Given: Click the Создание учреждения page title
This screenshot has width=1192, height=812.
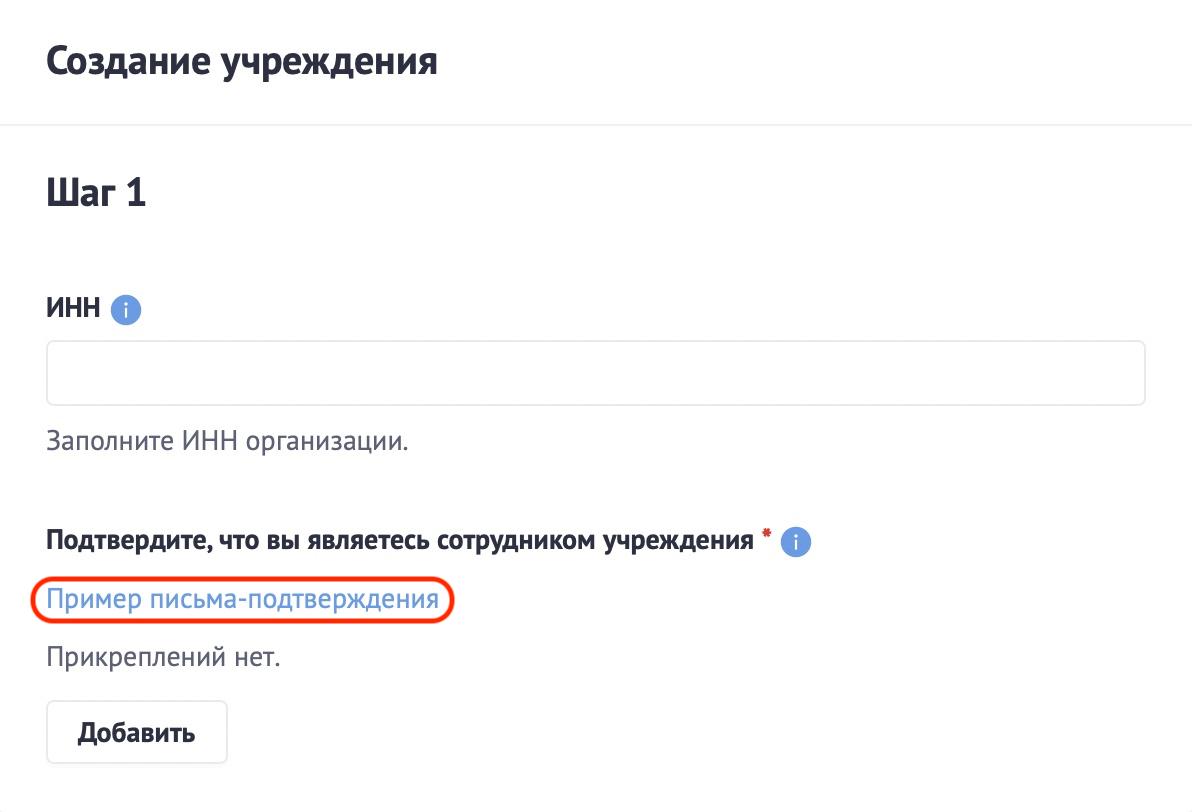Looking at the screenshot, I should click(242, 62).
